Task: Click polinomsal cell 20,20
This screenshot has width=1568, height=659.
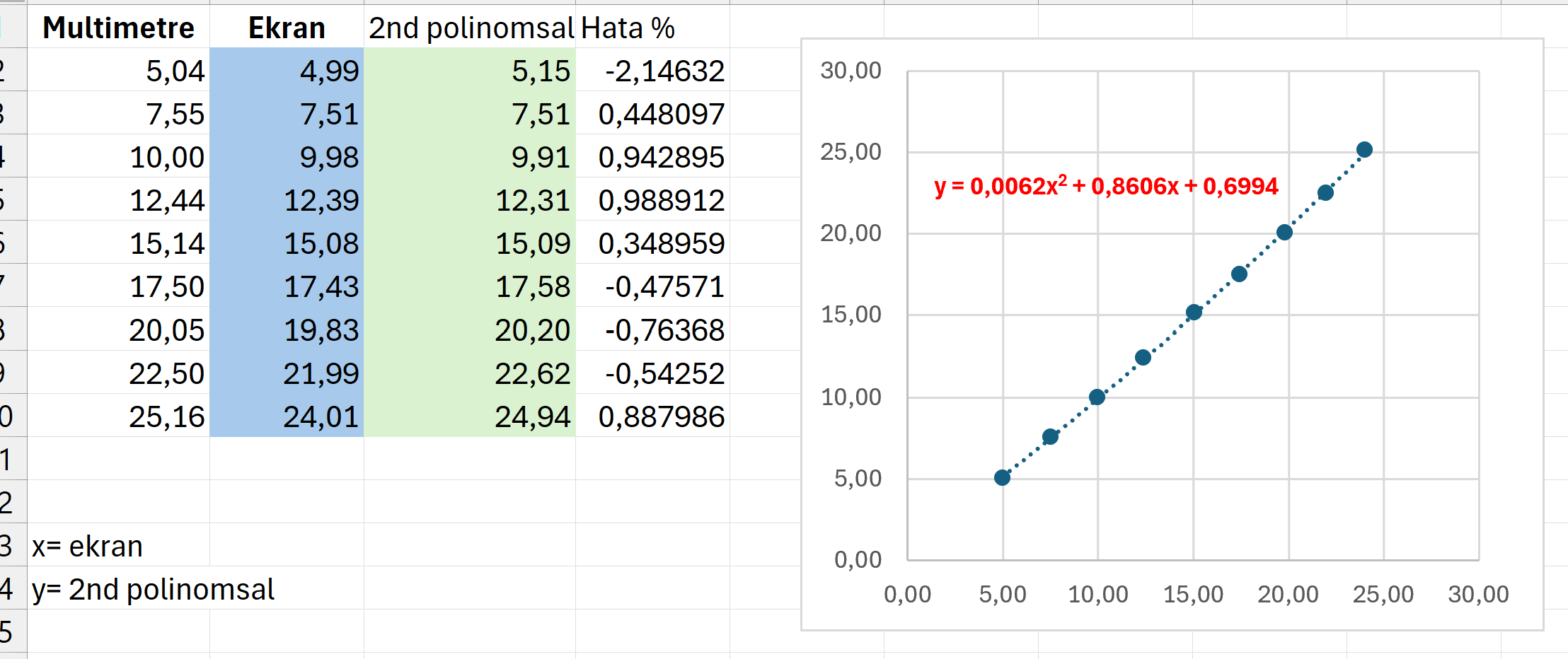Action: click(470, 329)
